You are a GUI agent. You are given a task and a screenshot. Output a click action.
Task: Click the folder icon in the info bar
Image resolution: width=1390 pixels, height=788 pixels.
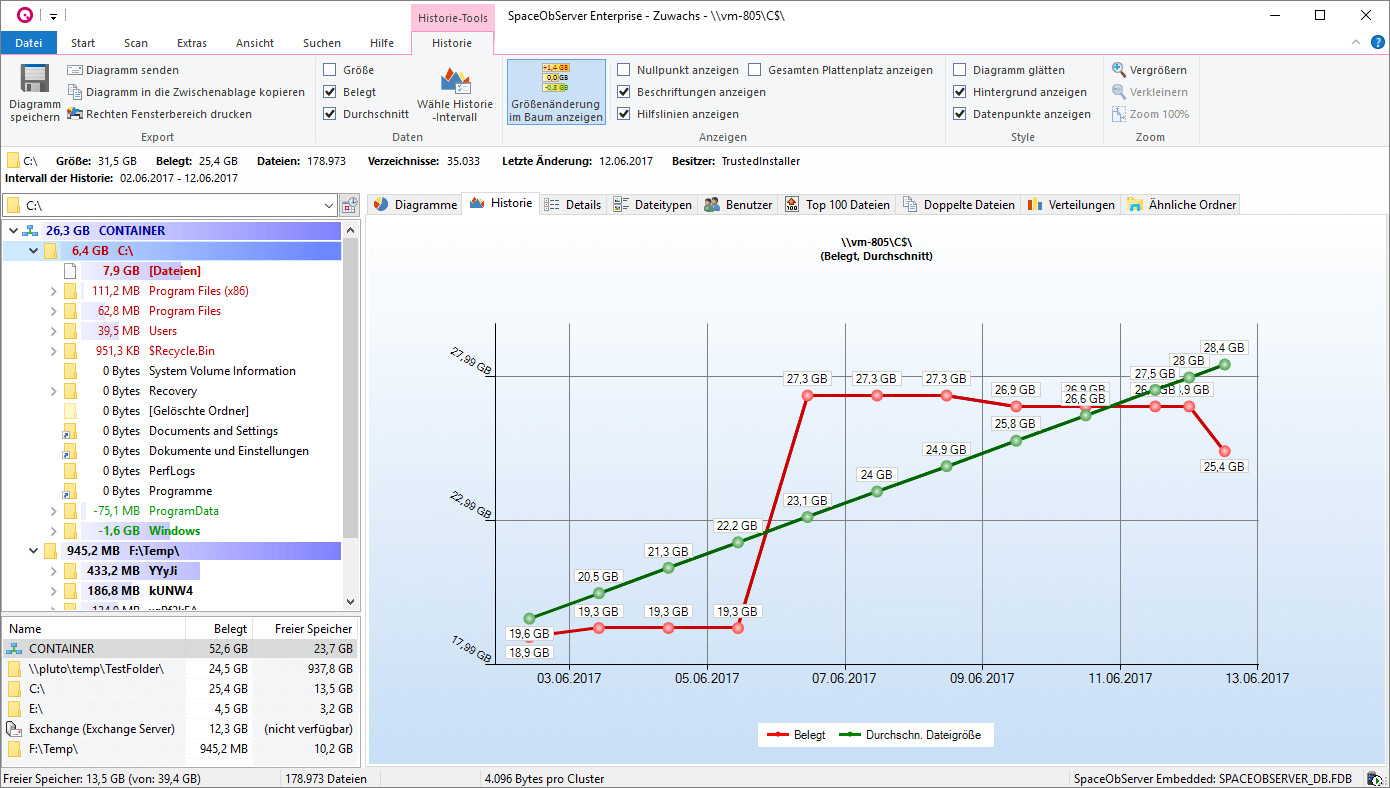tap(13, 160)
